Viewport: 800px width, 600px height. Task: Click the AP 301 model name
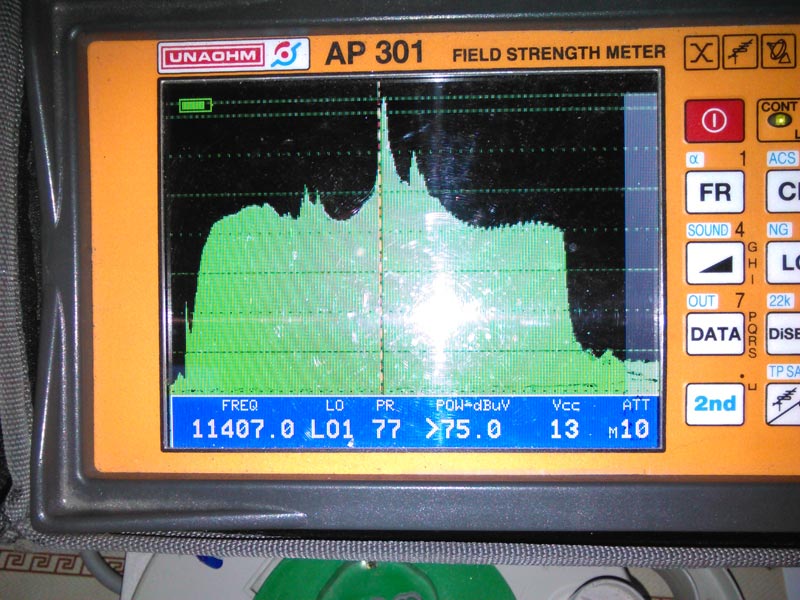pos(375,53)
